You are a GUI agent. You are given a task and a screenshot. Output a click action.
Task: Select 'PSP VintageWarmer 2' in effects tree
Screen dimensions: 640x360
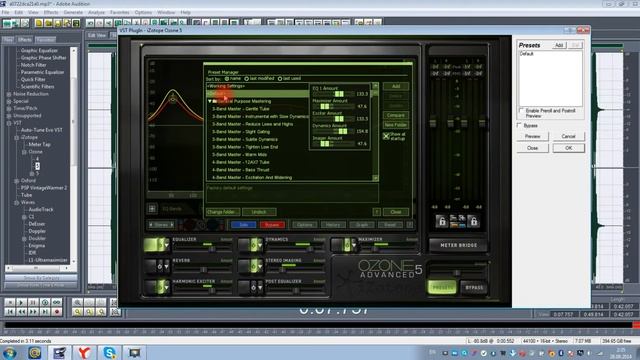coord(44,188)
